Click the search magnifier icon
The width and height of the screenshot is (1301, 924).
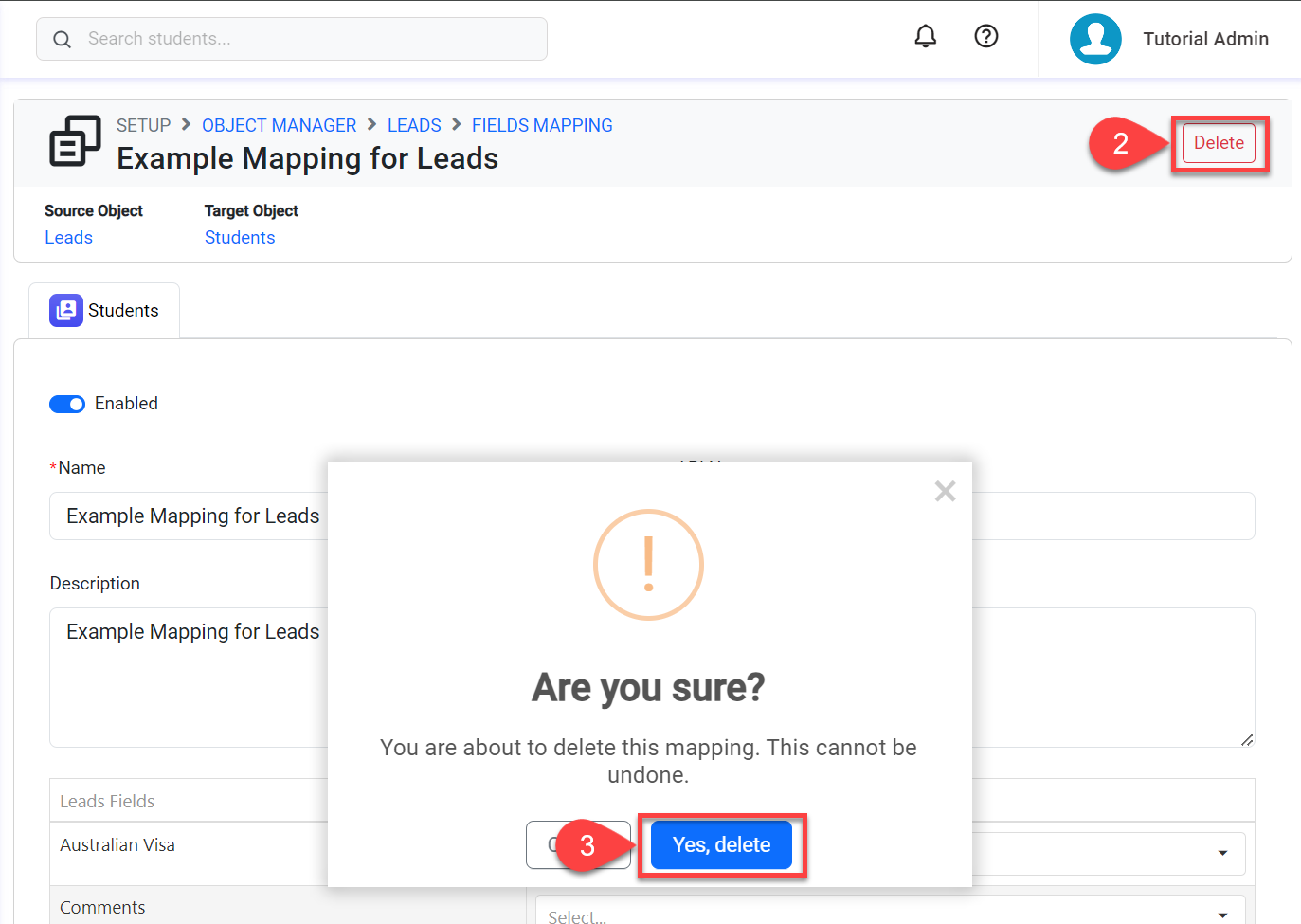pos(63,39)
